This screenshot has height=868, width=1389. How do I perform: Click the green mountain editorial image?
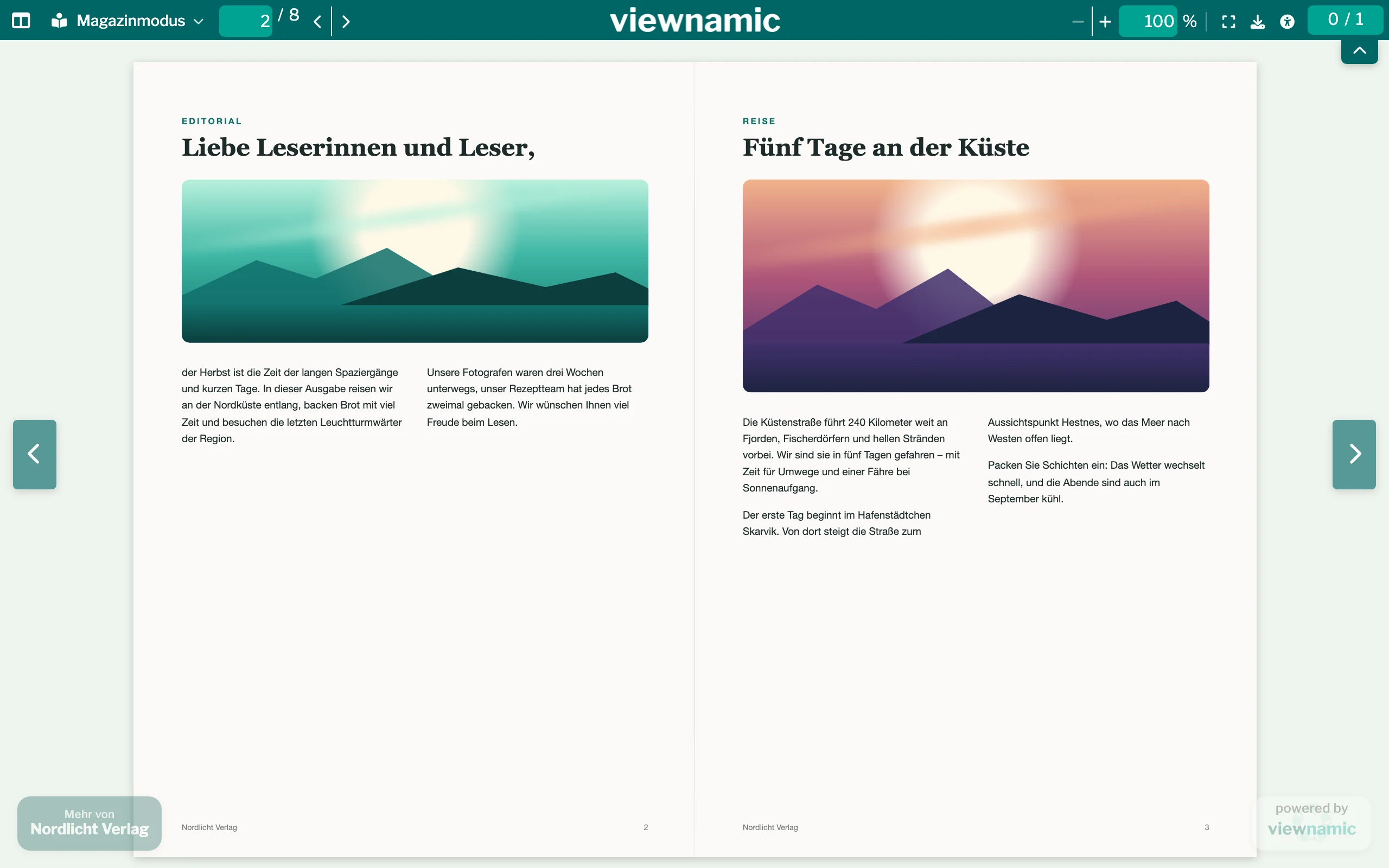[415, 261]
